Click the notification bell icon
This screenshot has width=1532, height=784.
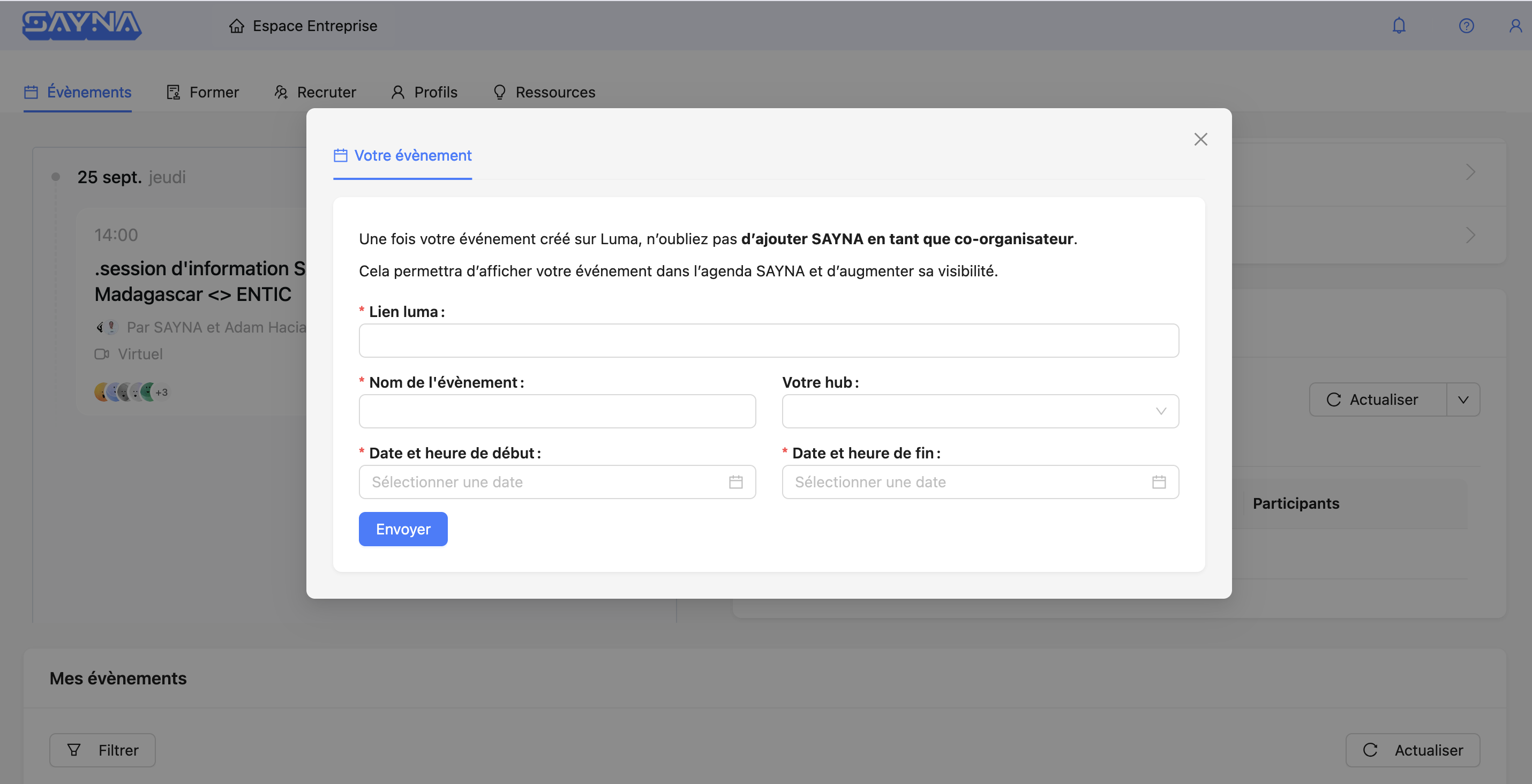pyautogui.click(x=1399, y=26)
